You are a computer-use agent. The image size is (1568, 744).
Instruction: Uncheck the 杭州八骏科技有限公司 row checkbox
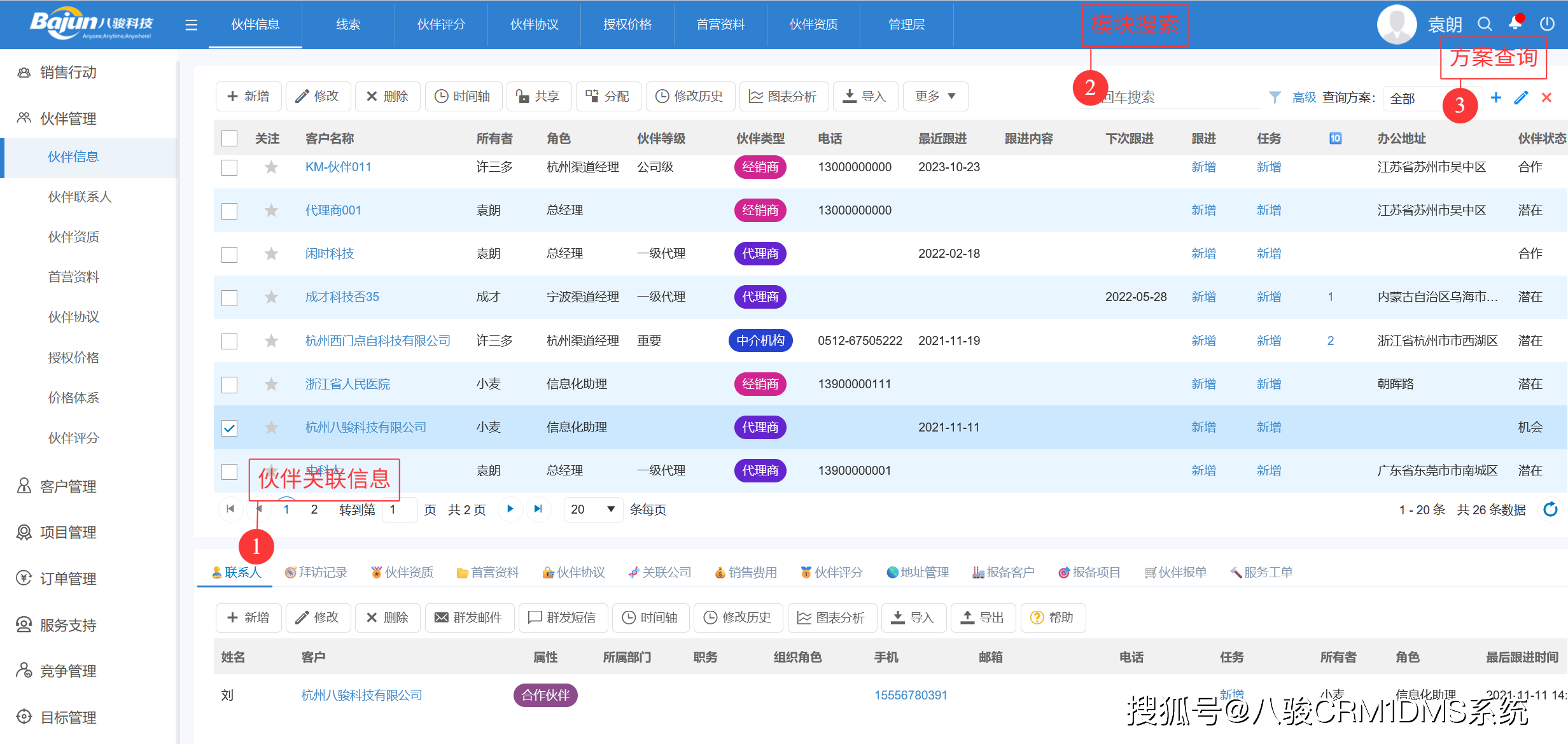tap(229, 428)
